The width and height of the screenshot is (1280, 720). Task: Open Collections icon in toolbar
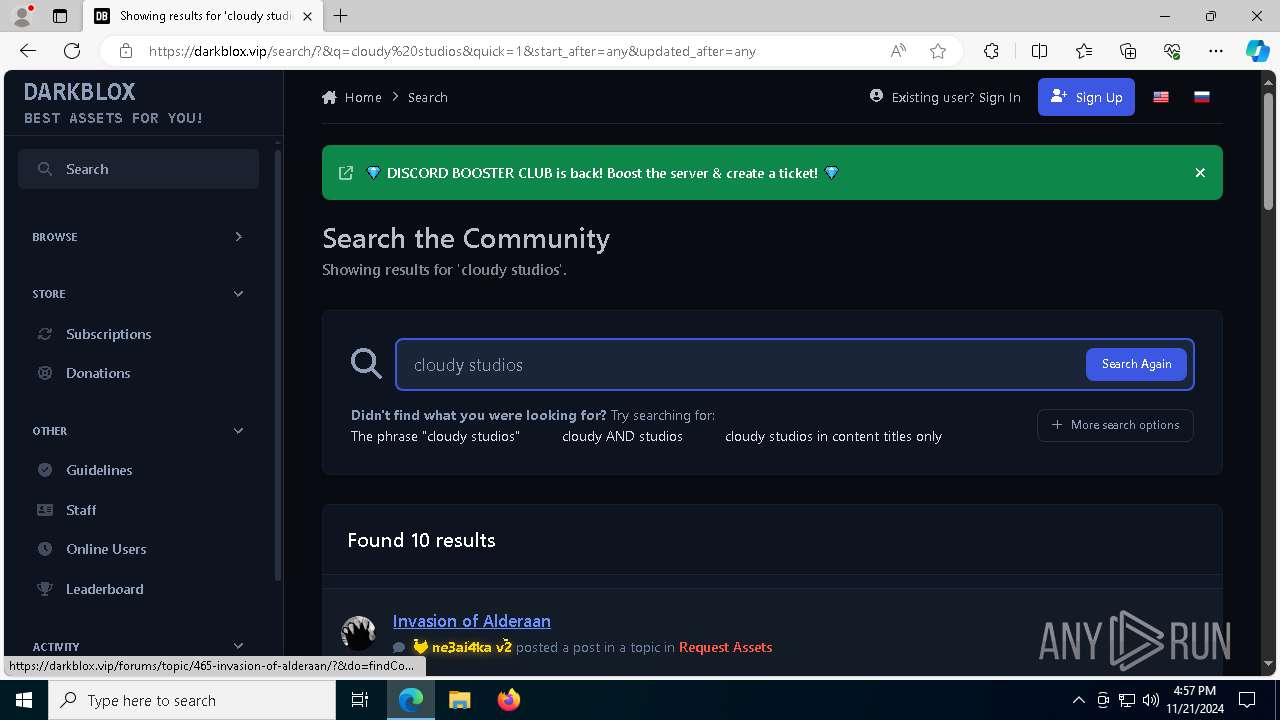(x=1128, y=51)
